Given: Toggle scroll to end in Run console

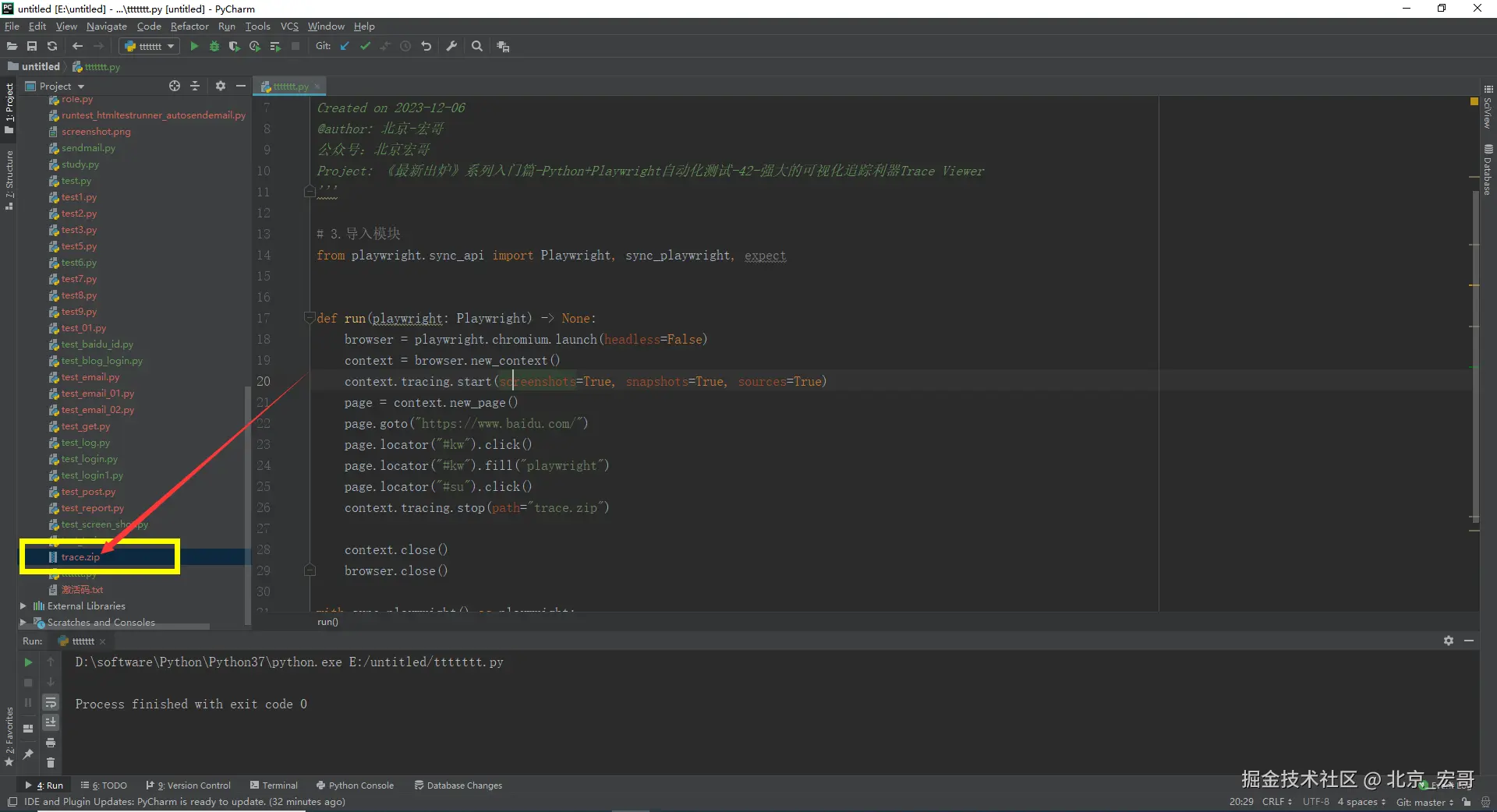Looking at the screenshot, I should 51,722.
